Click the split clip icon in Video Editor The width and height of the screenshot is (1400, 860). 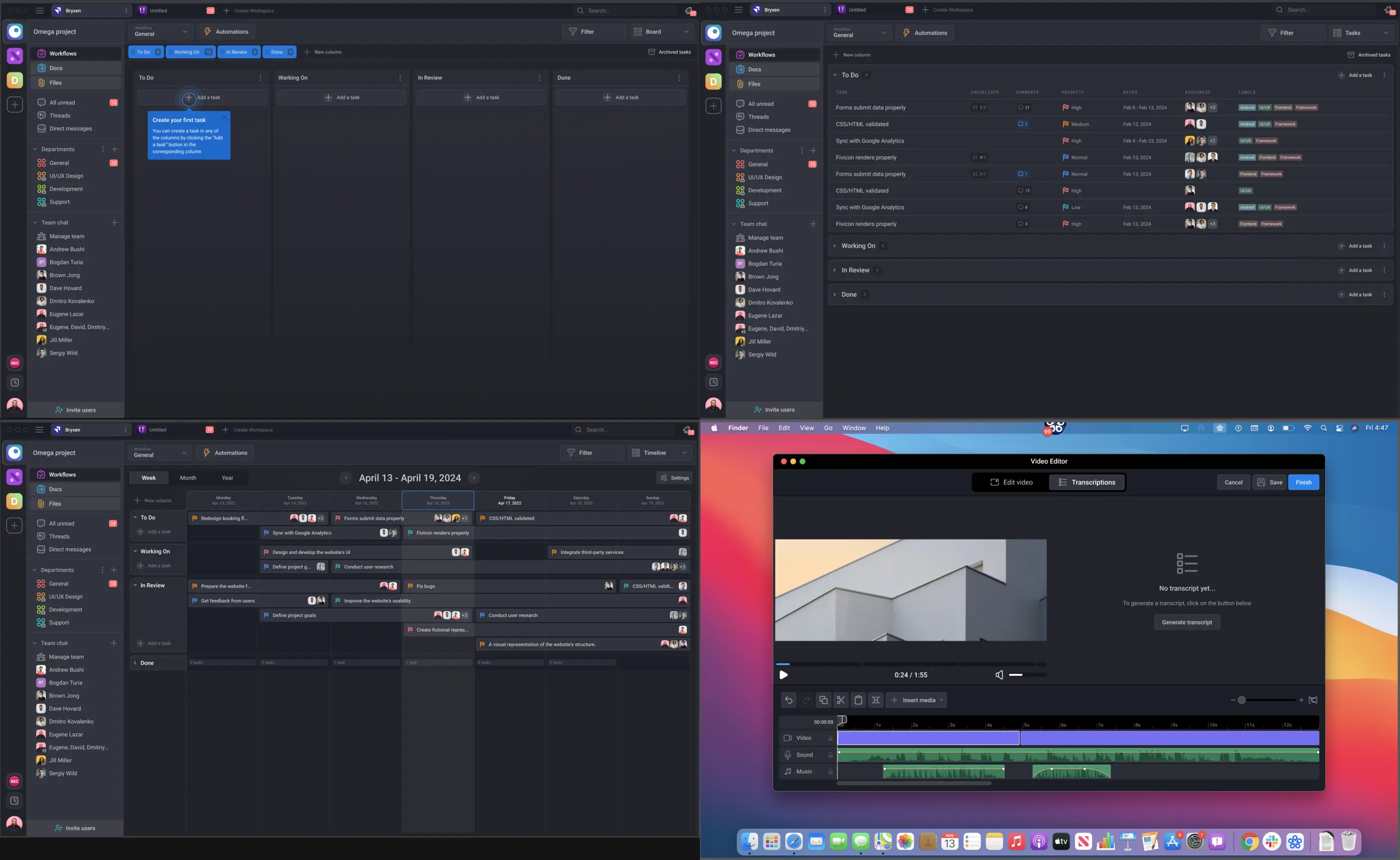875,700
